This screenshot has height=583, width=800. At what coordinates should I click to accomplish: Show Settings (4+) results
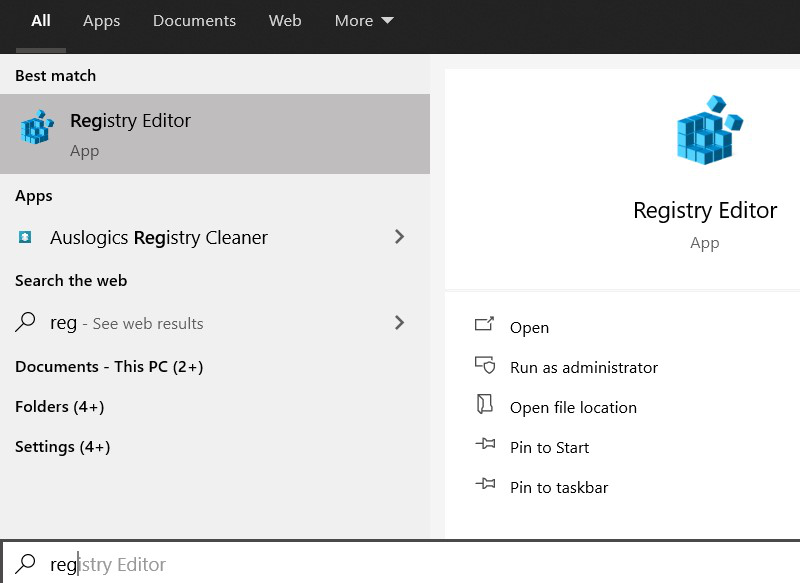point(63,447)
